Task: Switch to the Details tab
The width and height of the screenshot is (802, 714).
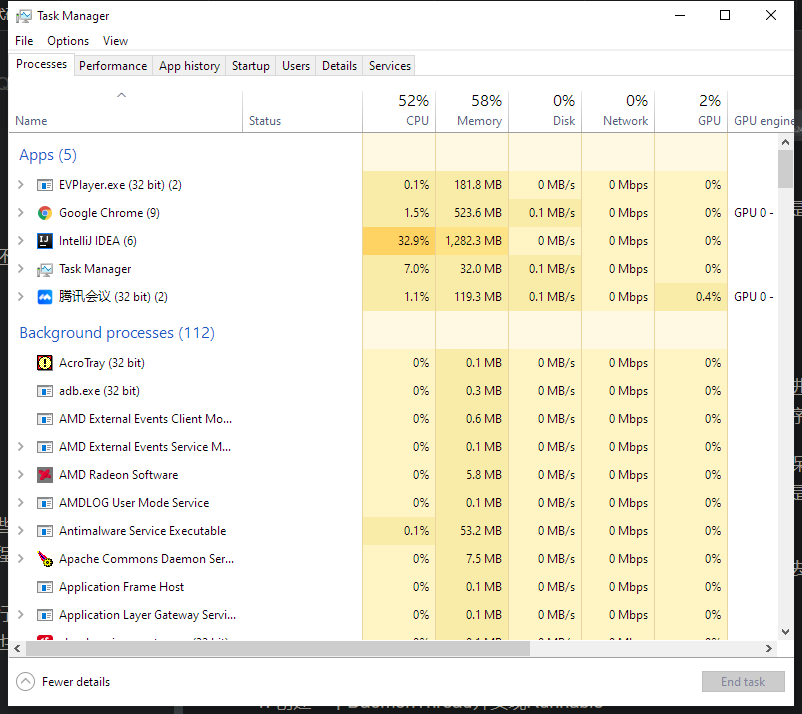Action: [339, 66]
